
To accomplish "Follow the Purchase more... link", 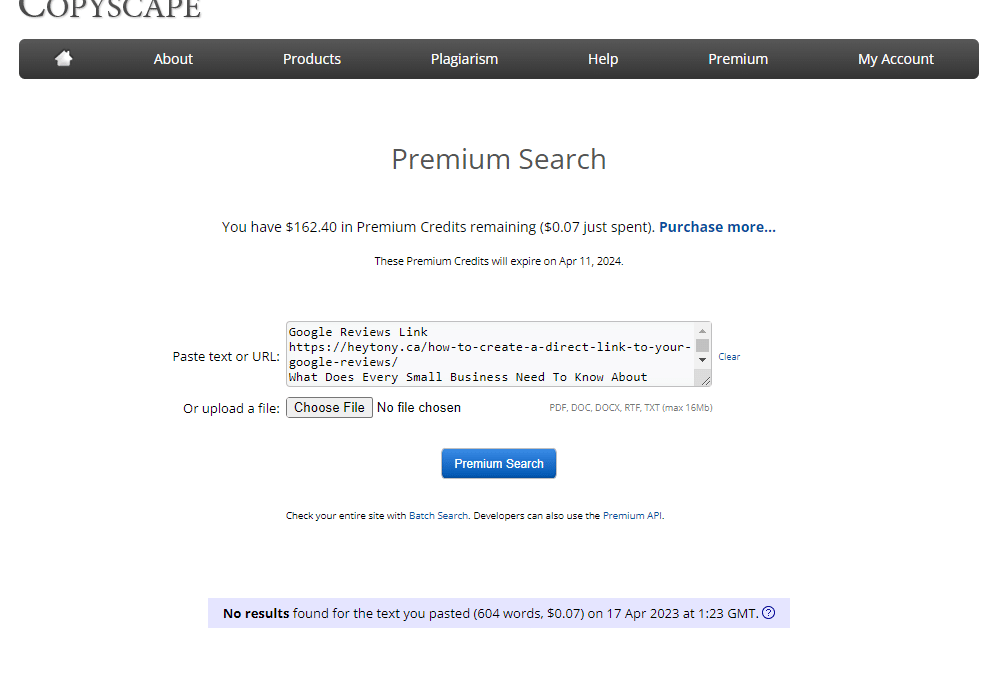I will [717, 227].
